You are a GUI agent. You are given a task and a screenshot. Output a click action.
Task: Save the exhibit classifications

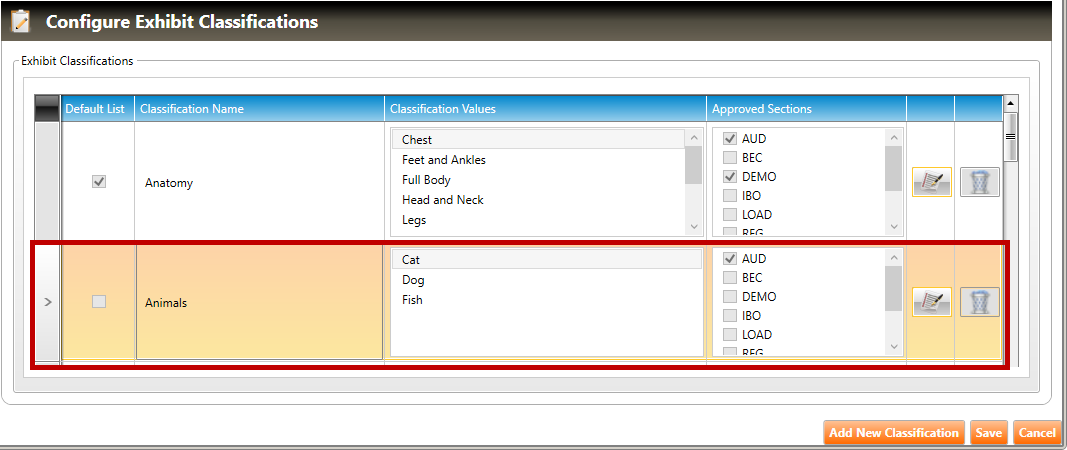pyautogui.click(x=989, y=433)
